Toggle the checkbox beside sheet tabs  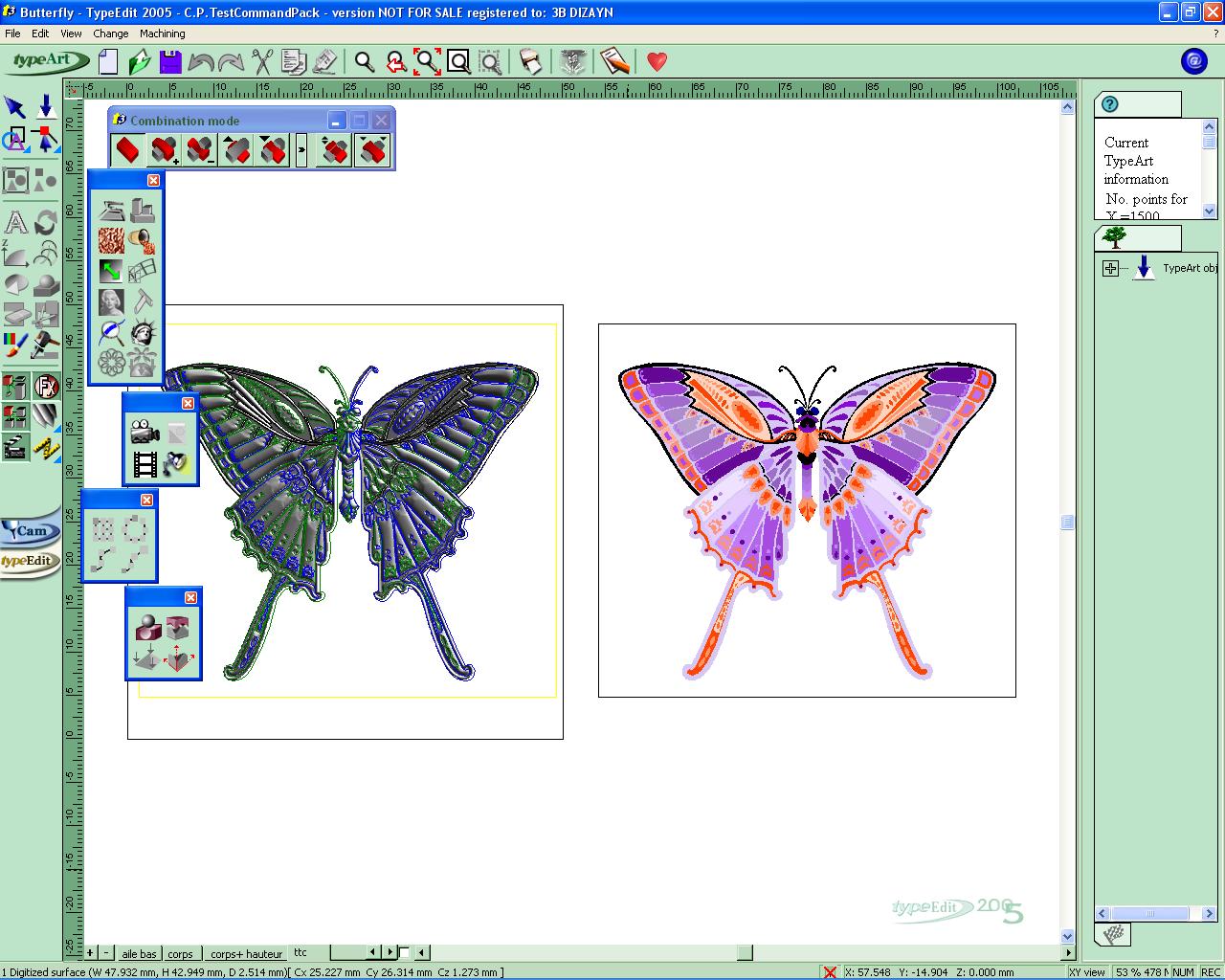404,952
